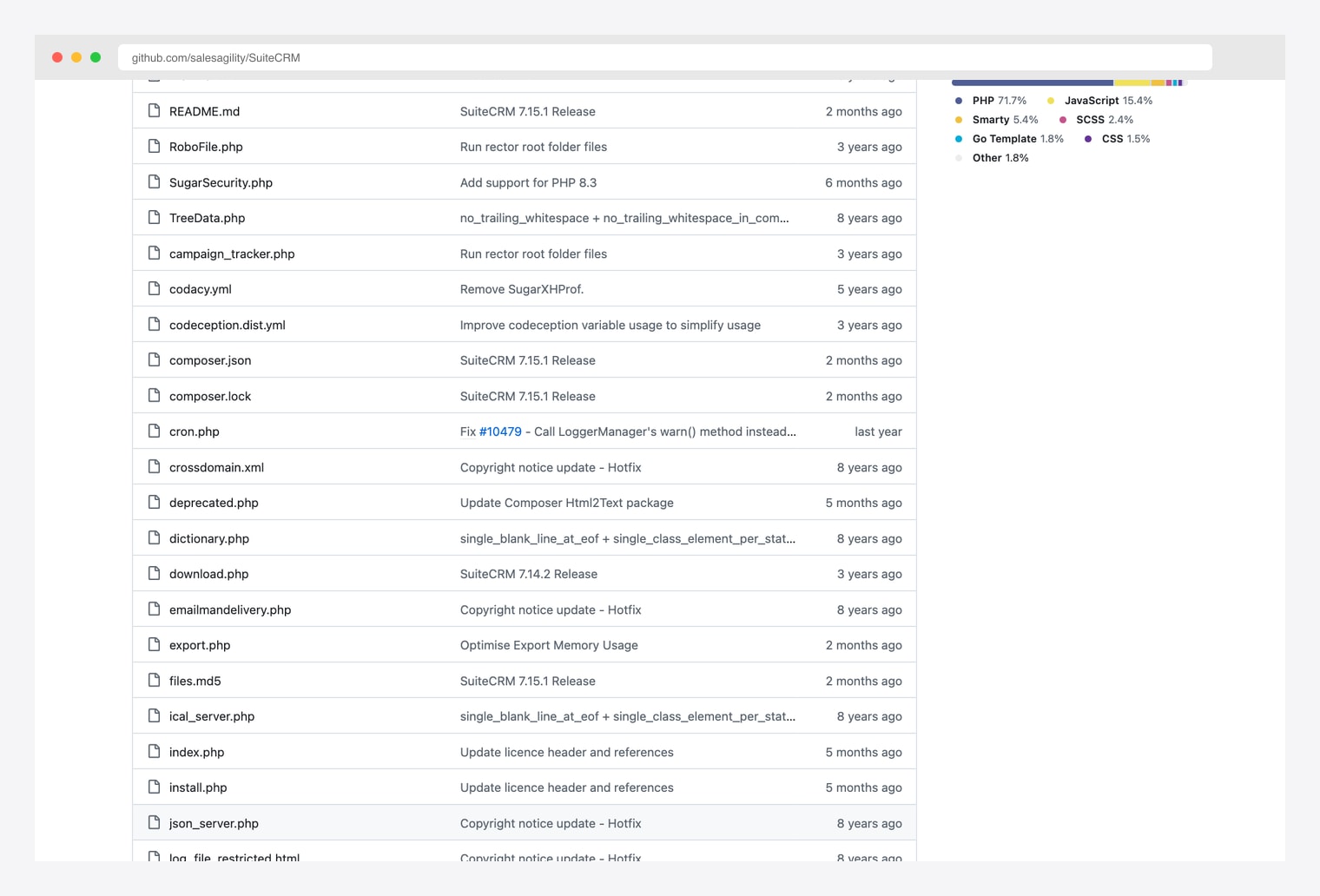View commit 'Improve codeception variable usage'
This screenshot has width=1320, height=896.
click(x=610, y=325)
